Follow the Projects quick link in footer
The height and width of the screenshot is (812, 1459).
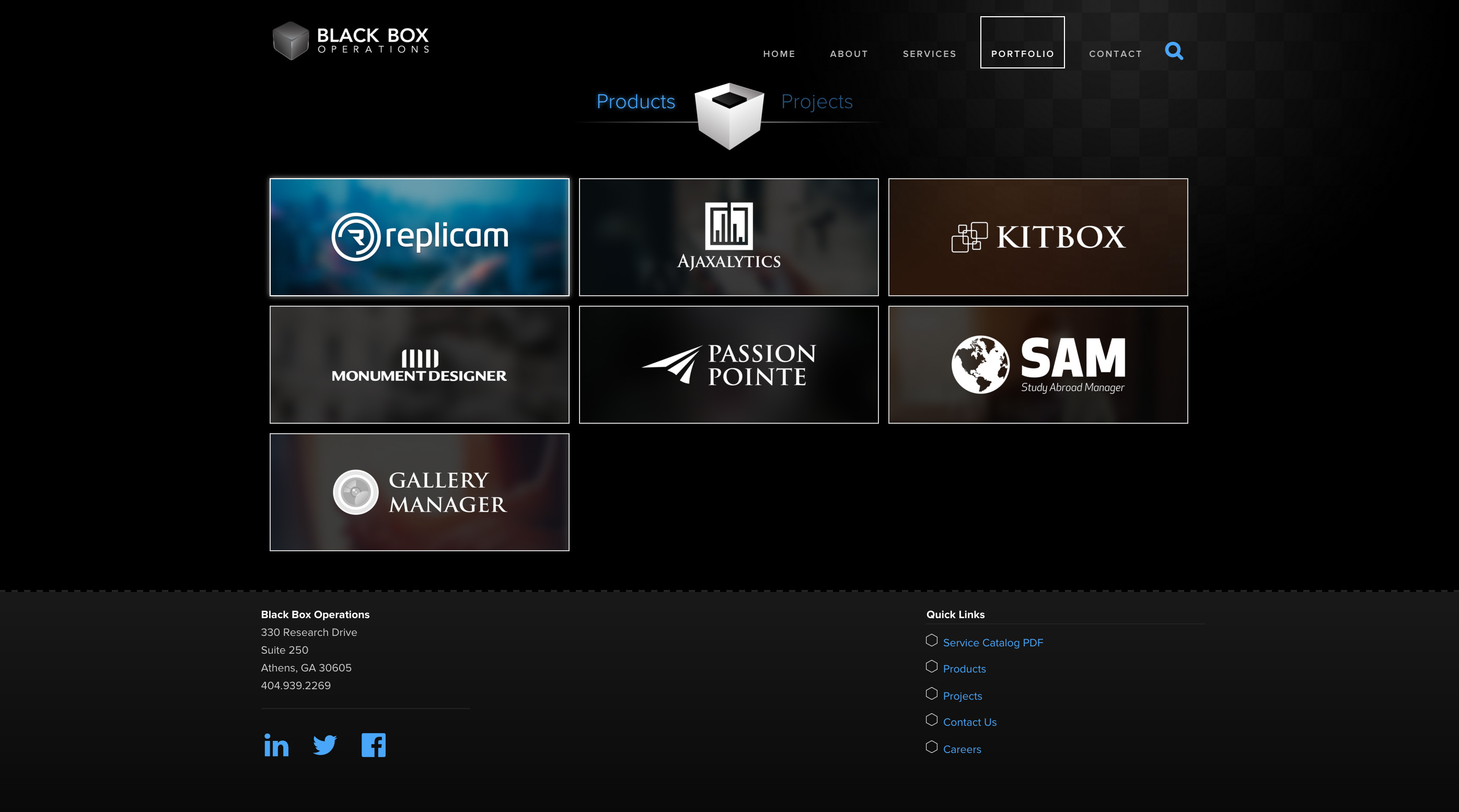[x=962, y=696]
